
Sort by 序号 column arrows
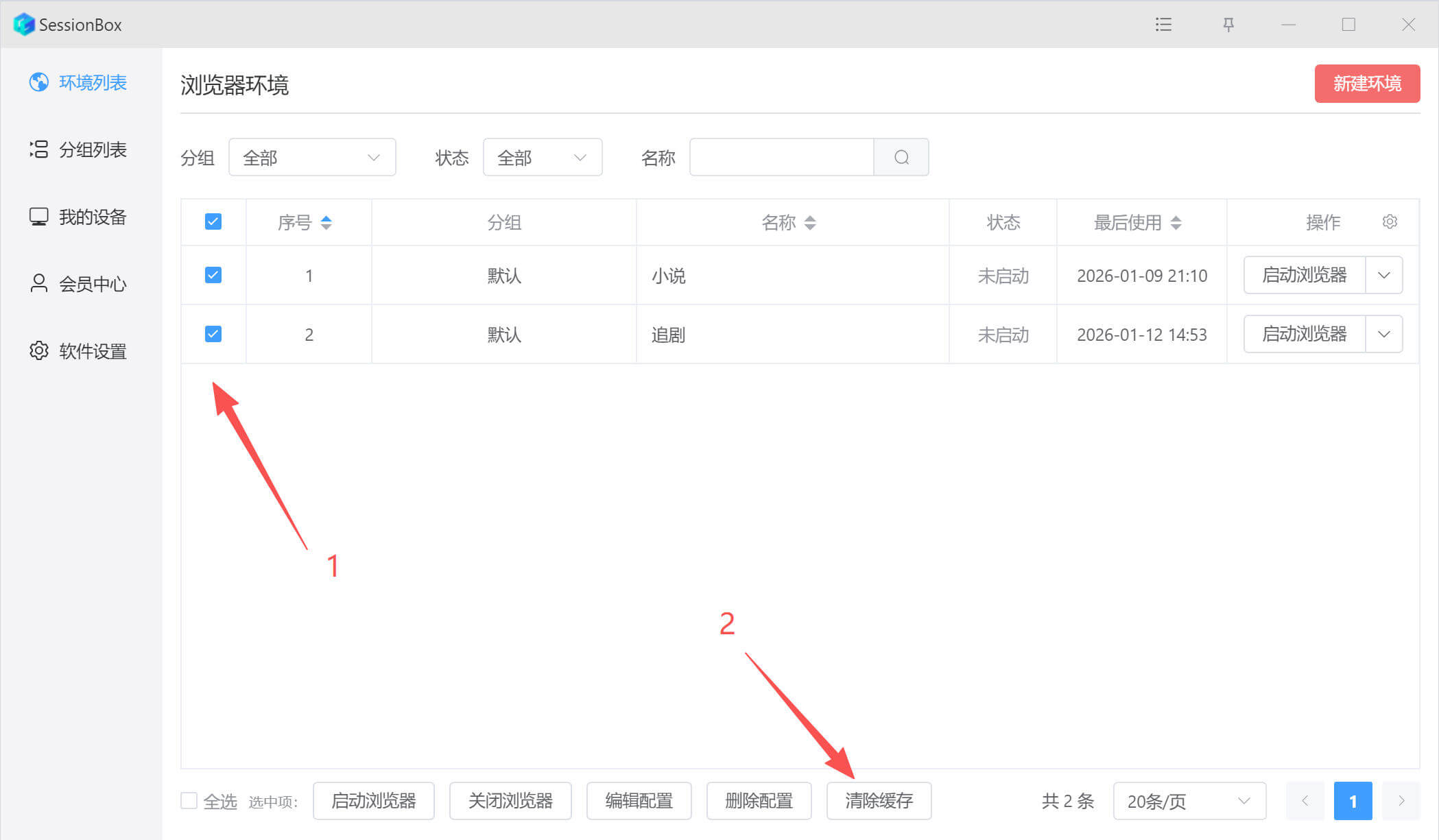(x=326, y=222)
